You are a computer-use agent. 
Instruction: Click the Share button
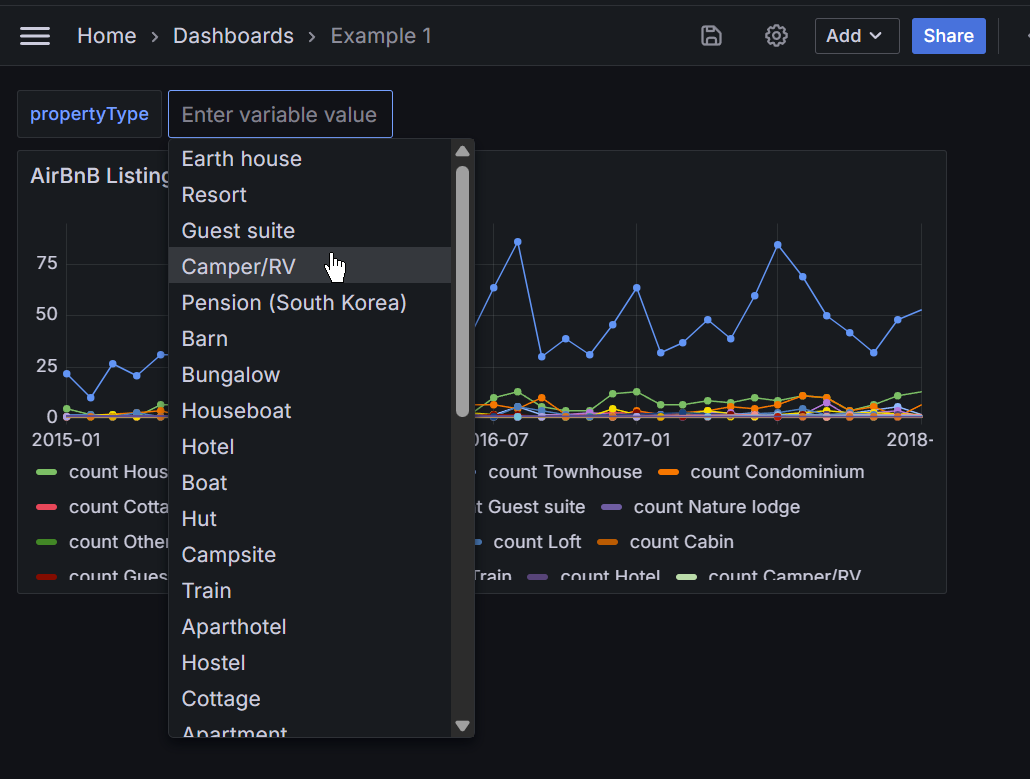948,36
